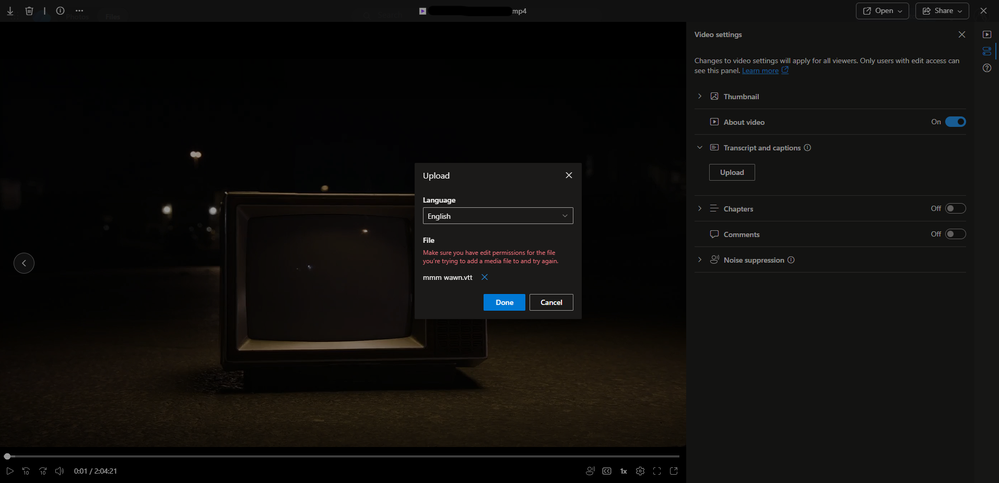Click Upload under Transcript and captions
This screenshot has width=999, height=483.
pyautogui.click(x=731, y=172)
